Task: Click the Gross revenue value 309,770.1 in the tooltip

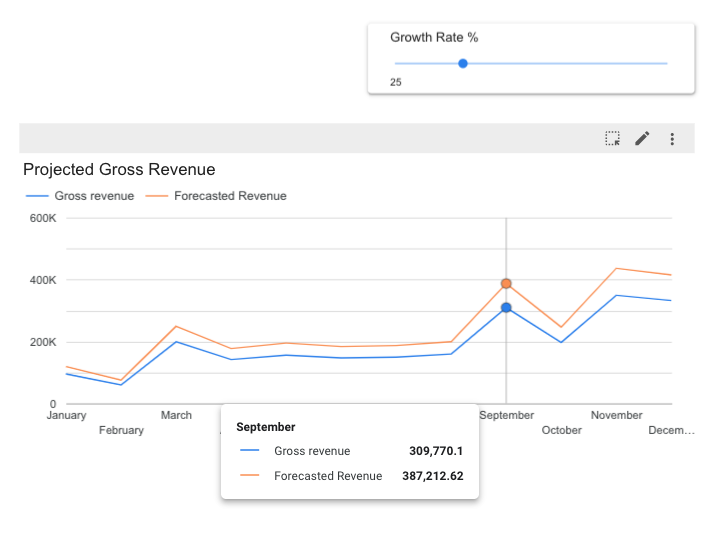Action: pyautogui.click(x=436, y=451)
